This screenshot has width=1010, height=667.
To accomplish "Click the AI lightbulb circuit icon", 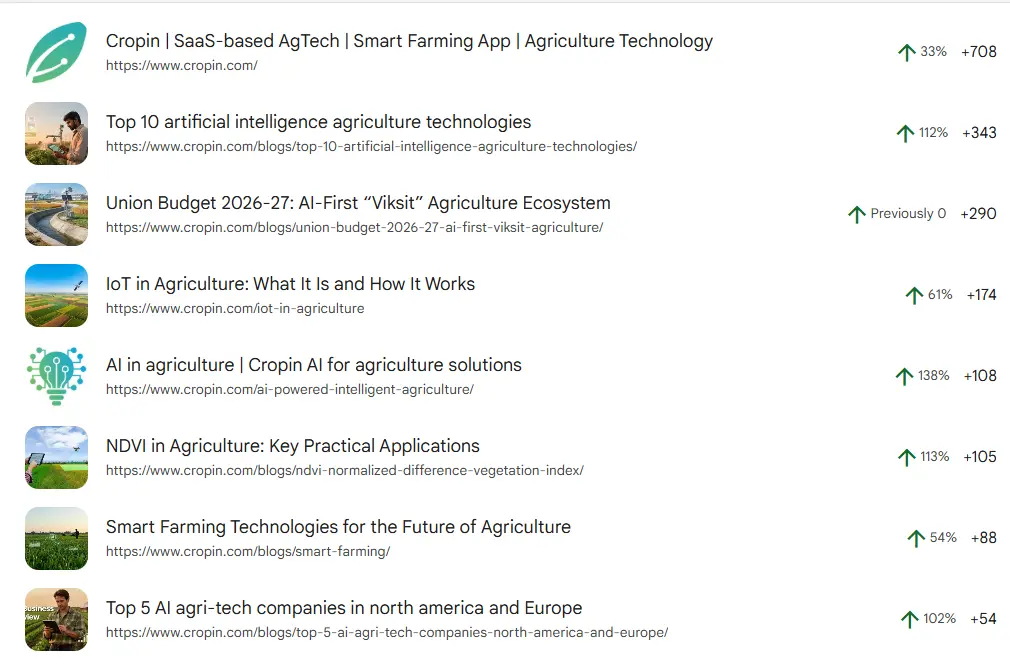I will 56,376.
